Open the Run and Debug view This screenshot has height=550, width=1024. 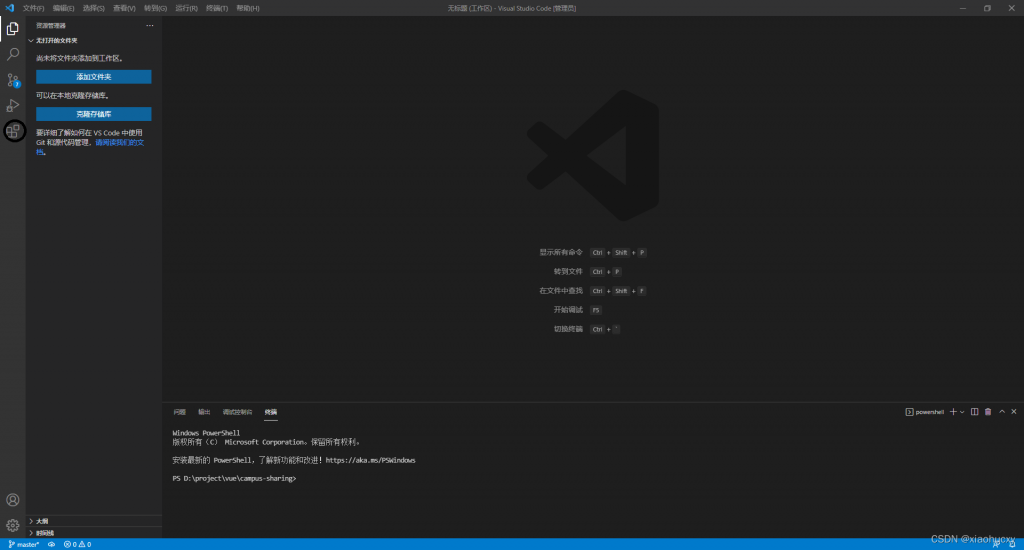(x=12, y=106)
